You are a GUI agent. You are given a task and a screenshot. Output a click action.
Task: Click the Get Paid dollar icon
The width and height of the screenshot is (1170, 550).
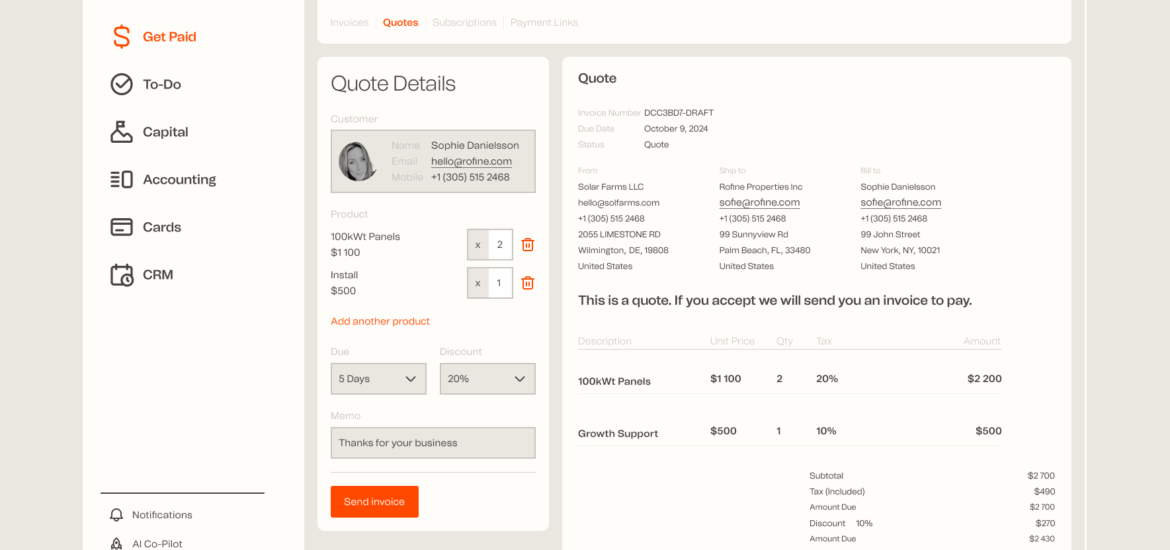(x=121, y=37)
